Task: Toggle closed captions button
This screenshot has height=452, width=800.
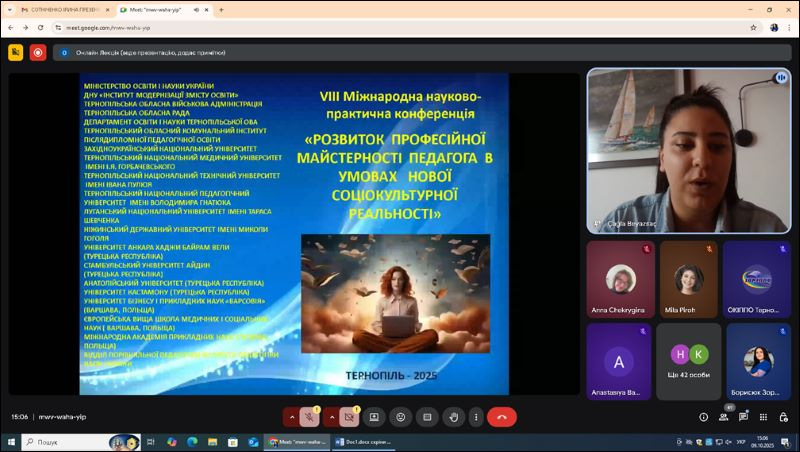Action: pyautogui.click(x=427, y=417)
